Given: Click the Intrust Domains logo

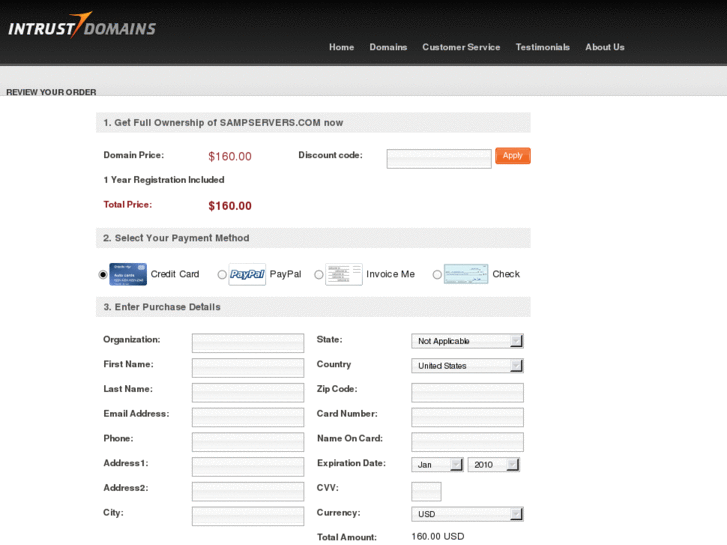Looking at the screenshot, I should [x=82, y=25].
